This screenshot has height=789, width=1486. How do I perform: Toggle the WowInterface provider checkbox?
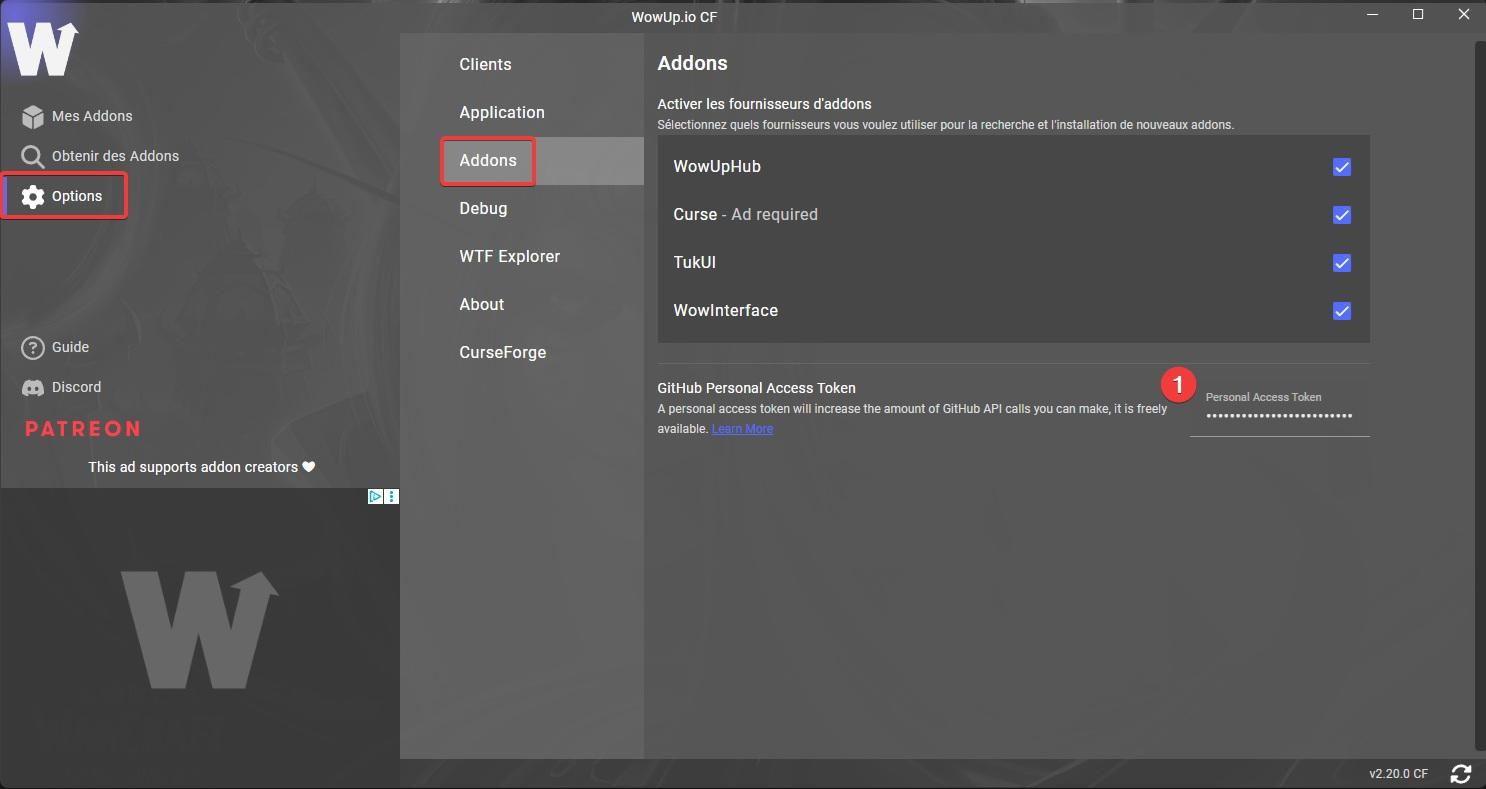point(1342,311)
